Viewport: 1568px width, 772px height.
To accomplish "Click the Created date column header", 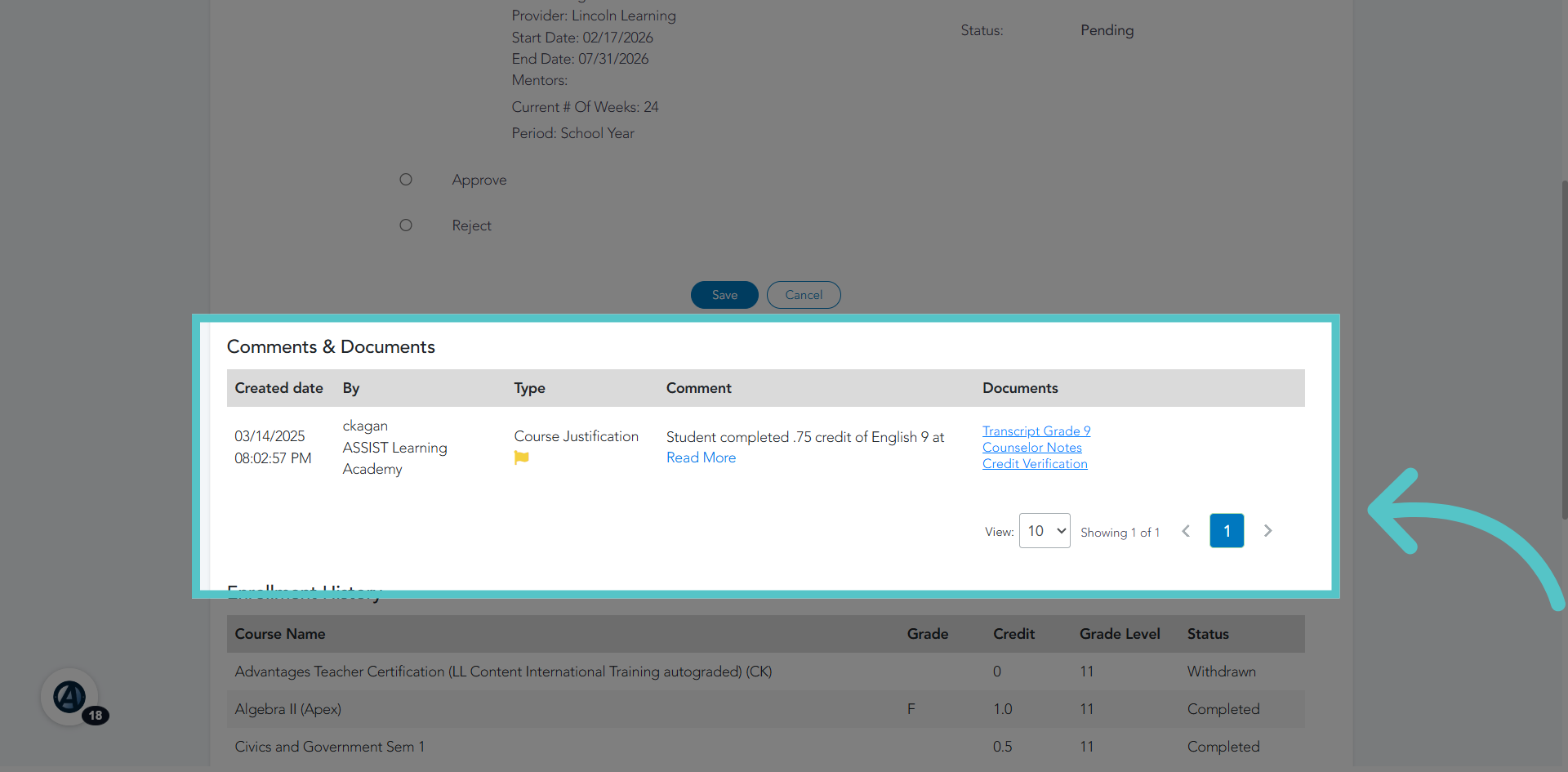I will [278, 388].
